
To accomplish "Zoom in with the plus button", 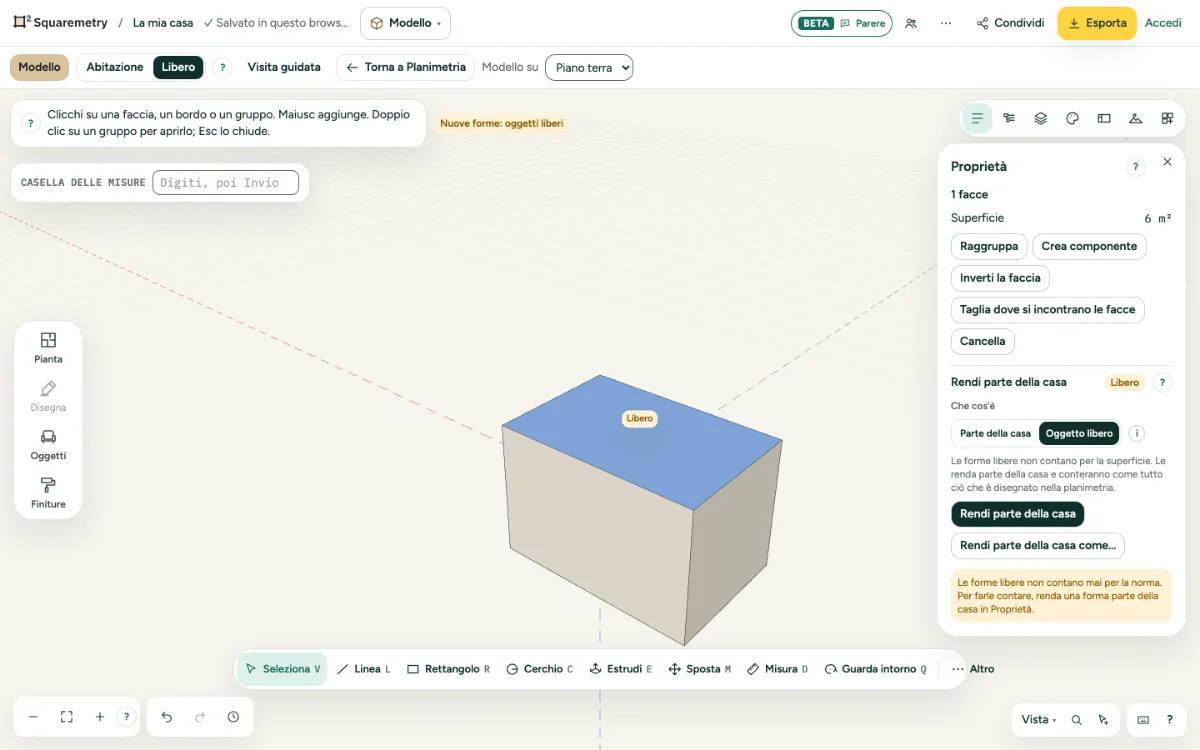I will [100, 717].
